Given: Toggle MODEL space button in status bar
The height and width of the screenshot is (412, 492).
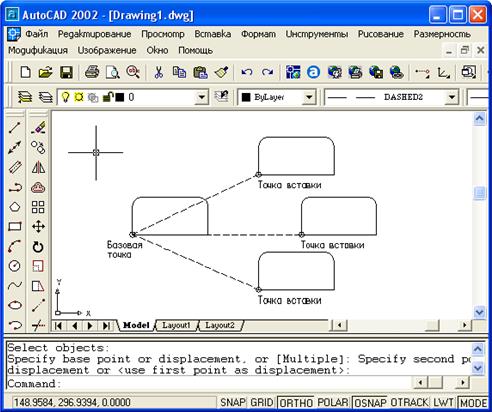Looking at the screenshot, I should coord(474,403).
